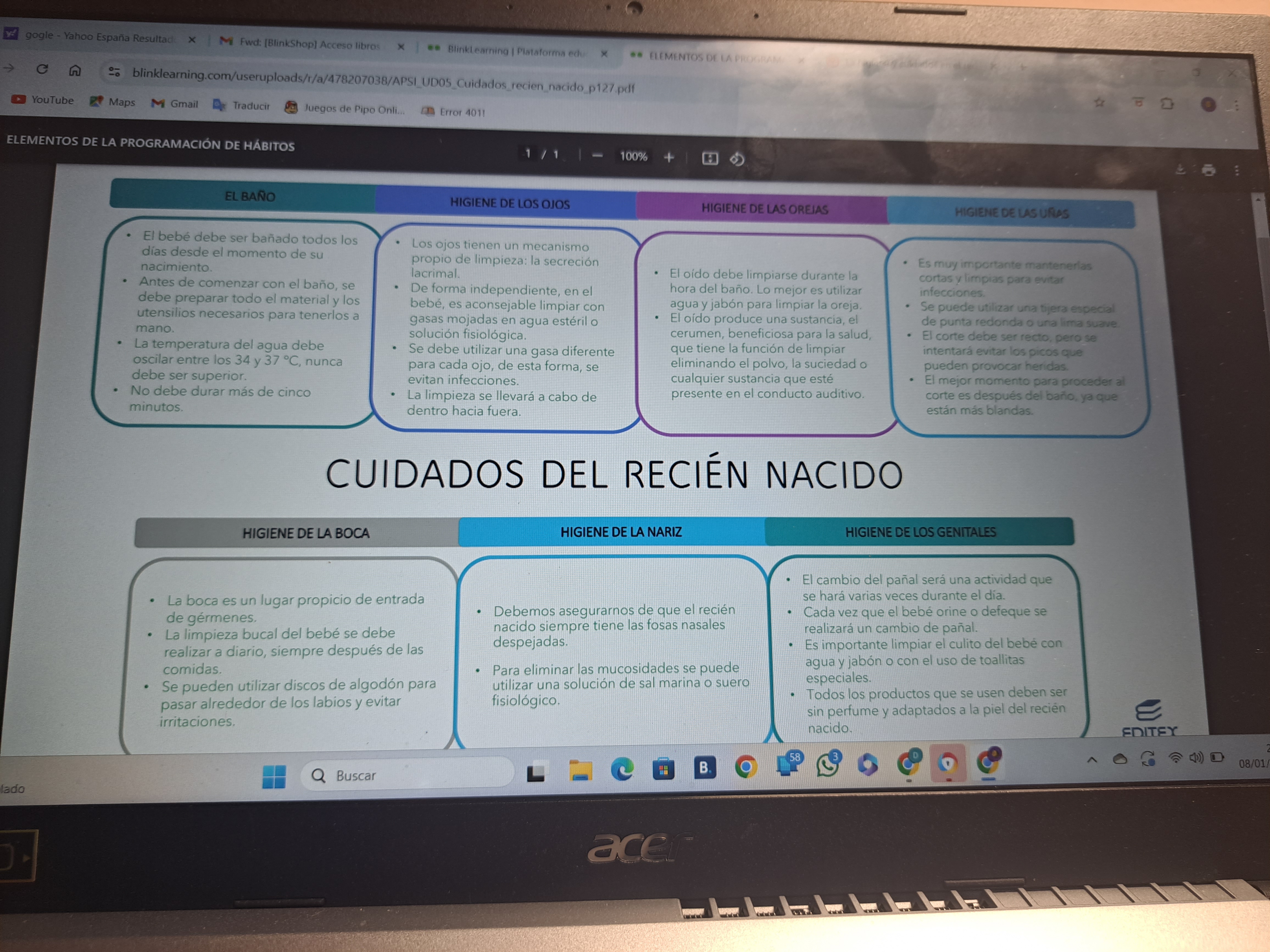Click the PDF title ELEMENTOS DE LA PROGRAMACIÓN DE HÁBITOS
The image size is (1270, 952).
pyautogui.click(x=151, y=144)
